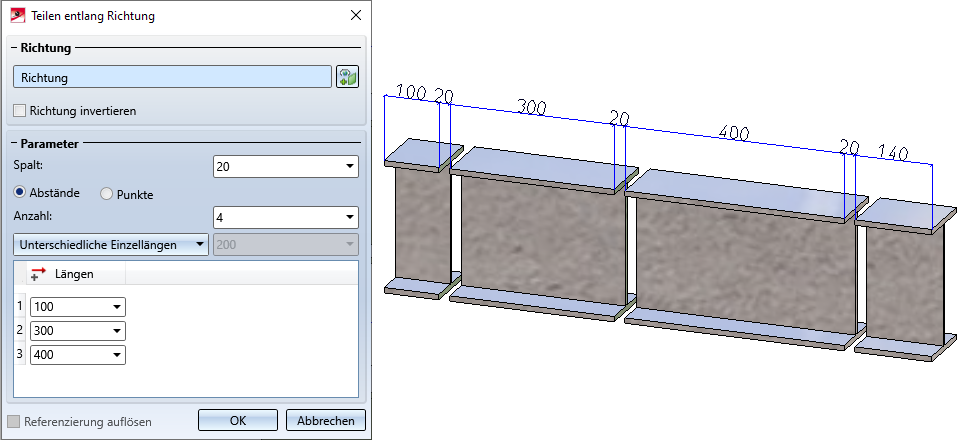Click the add row icon next to Längen
This screenshot has height=440, width=962.
point(39,274)
